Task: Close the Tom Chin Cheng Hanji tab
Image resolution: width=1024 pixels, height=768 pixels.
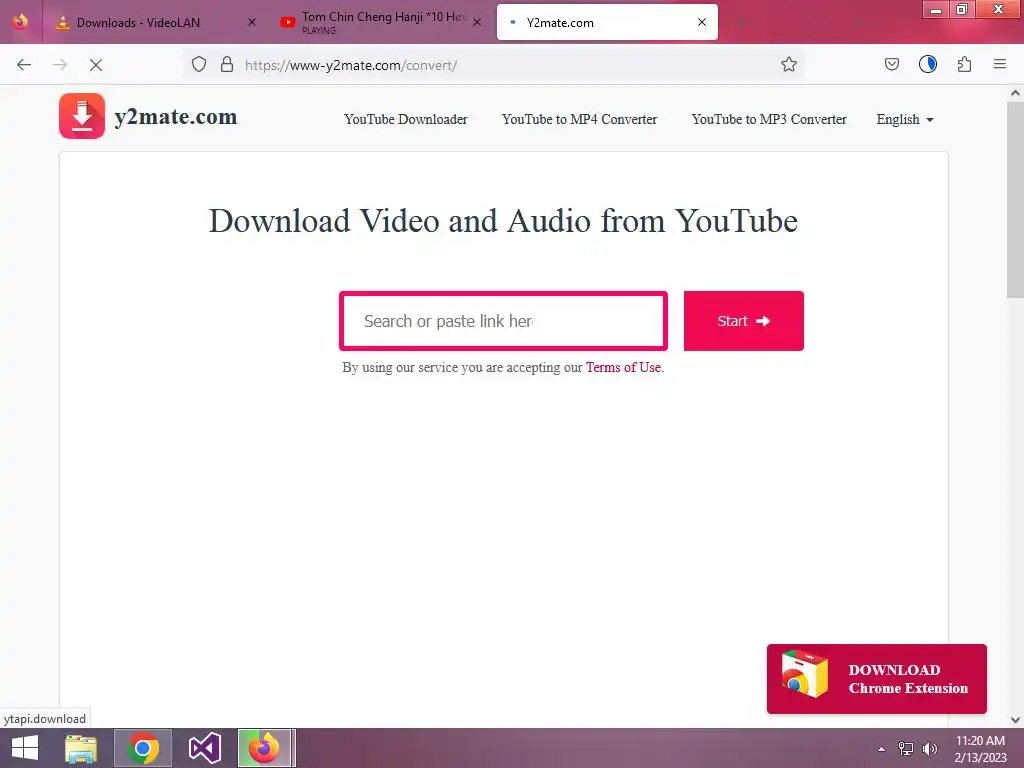Action: coord(477,22)
